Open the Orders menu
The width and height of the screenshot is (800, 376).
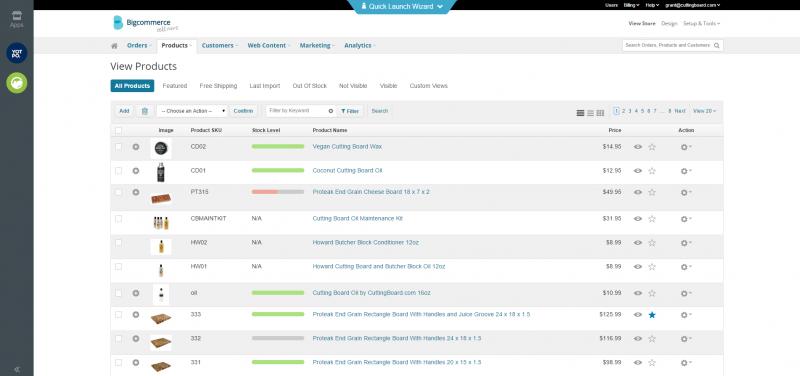tap(139, 45)
